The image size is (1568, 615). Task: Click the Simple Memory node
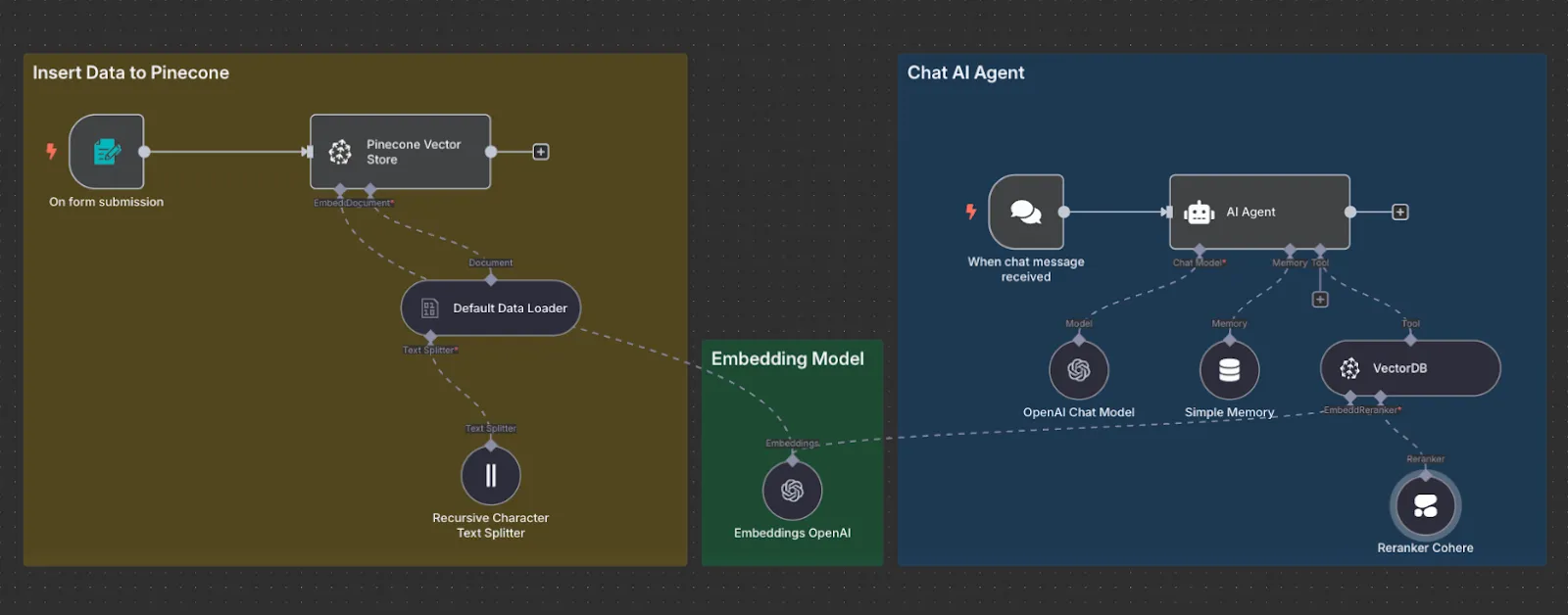click(x=1230, y=370)
